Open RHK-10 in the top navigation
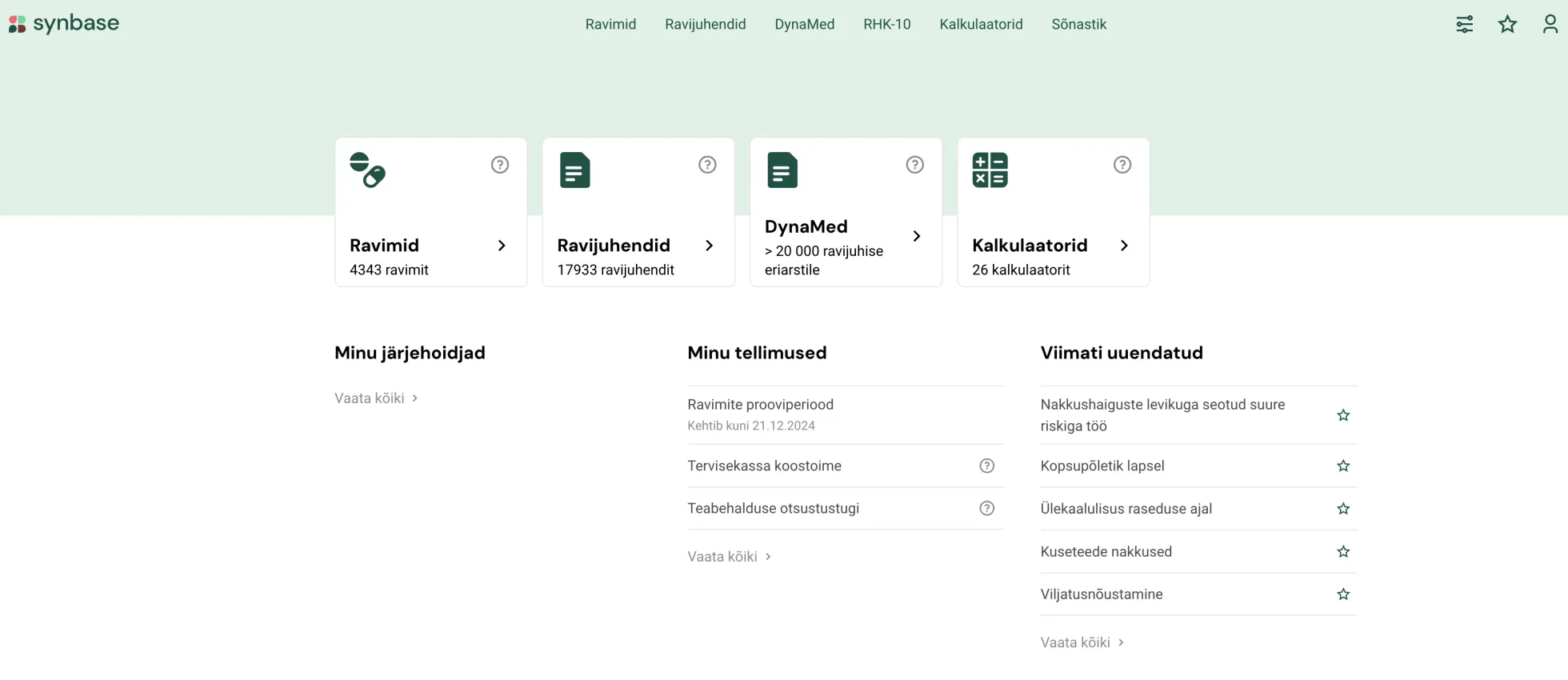Viewport: 1568px width, 680px height. pos(886,24)
